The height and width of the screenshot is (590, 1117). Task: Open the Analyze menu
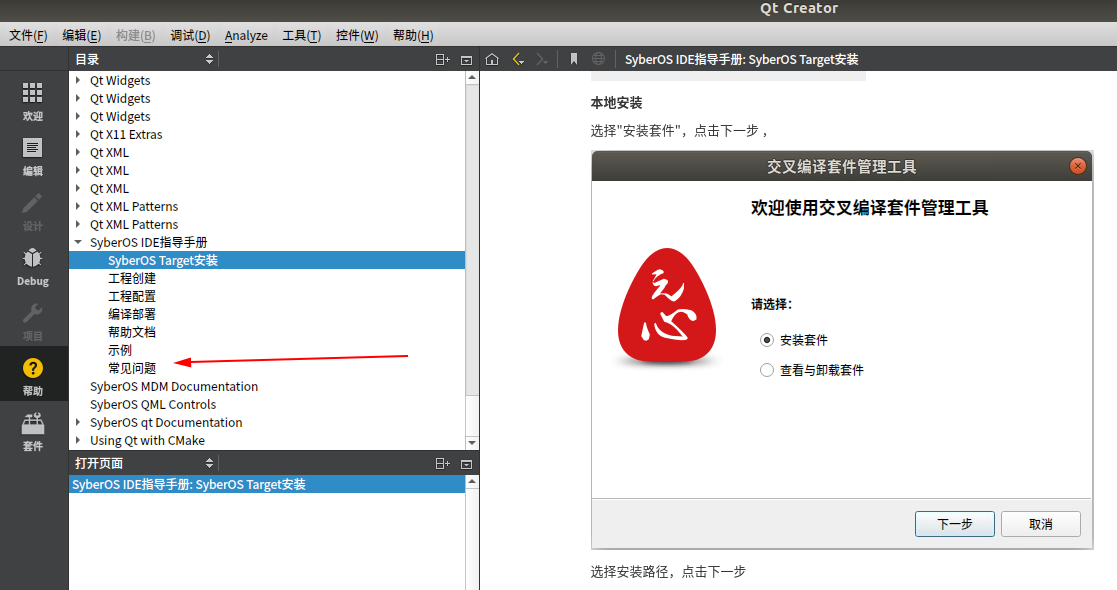(x=246, y=35)
